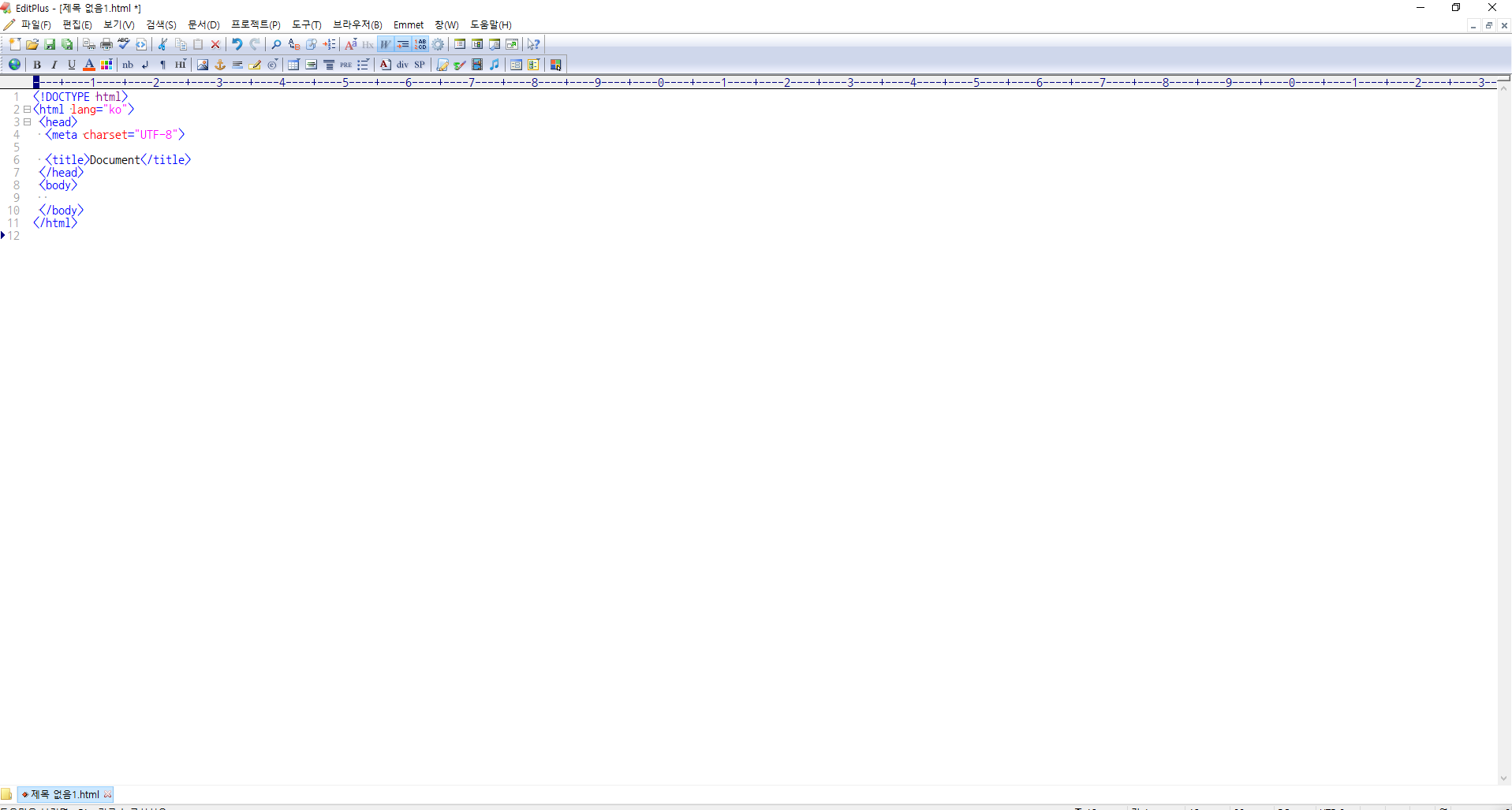This screenshot has height=810, width=1512.
Task: Open Print Preview from toolbar
Action: tap(89, 44)
